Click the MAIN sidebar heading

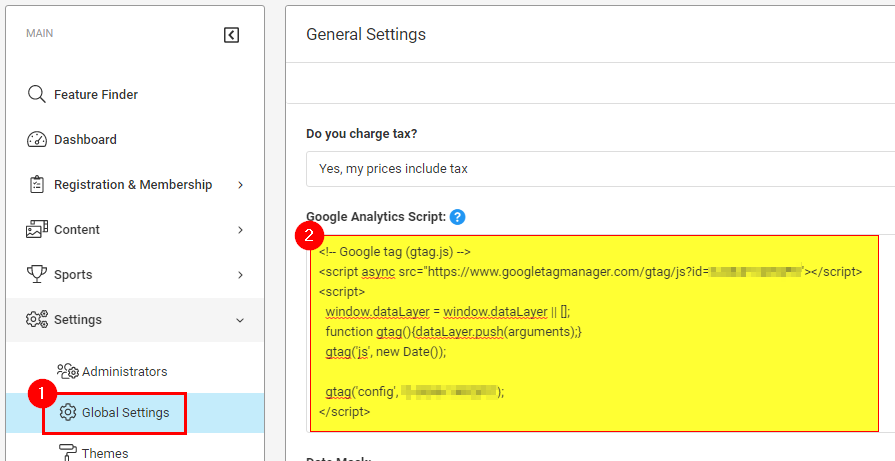39,33
